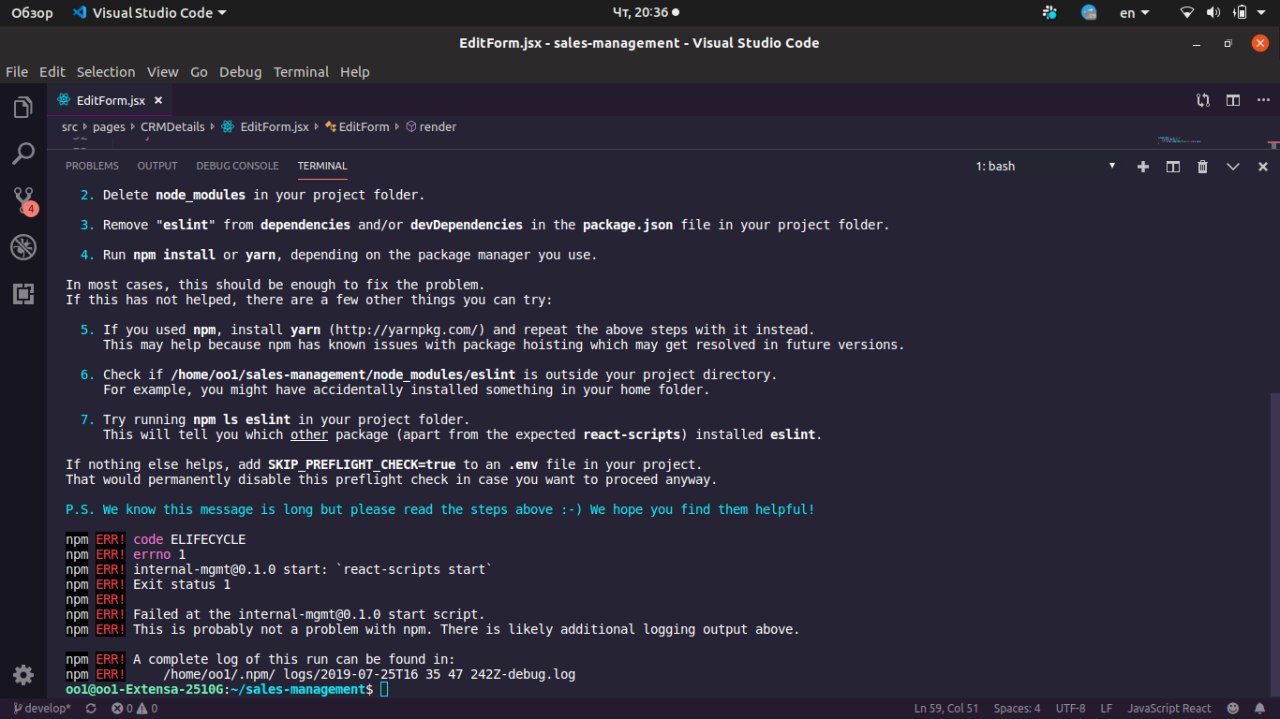Close the EditForm.jsx editor tab
This screenshot has height=719, width=1280.
pyautogui.click(x=159, y=100)
